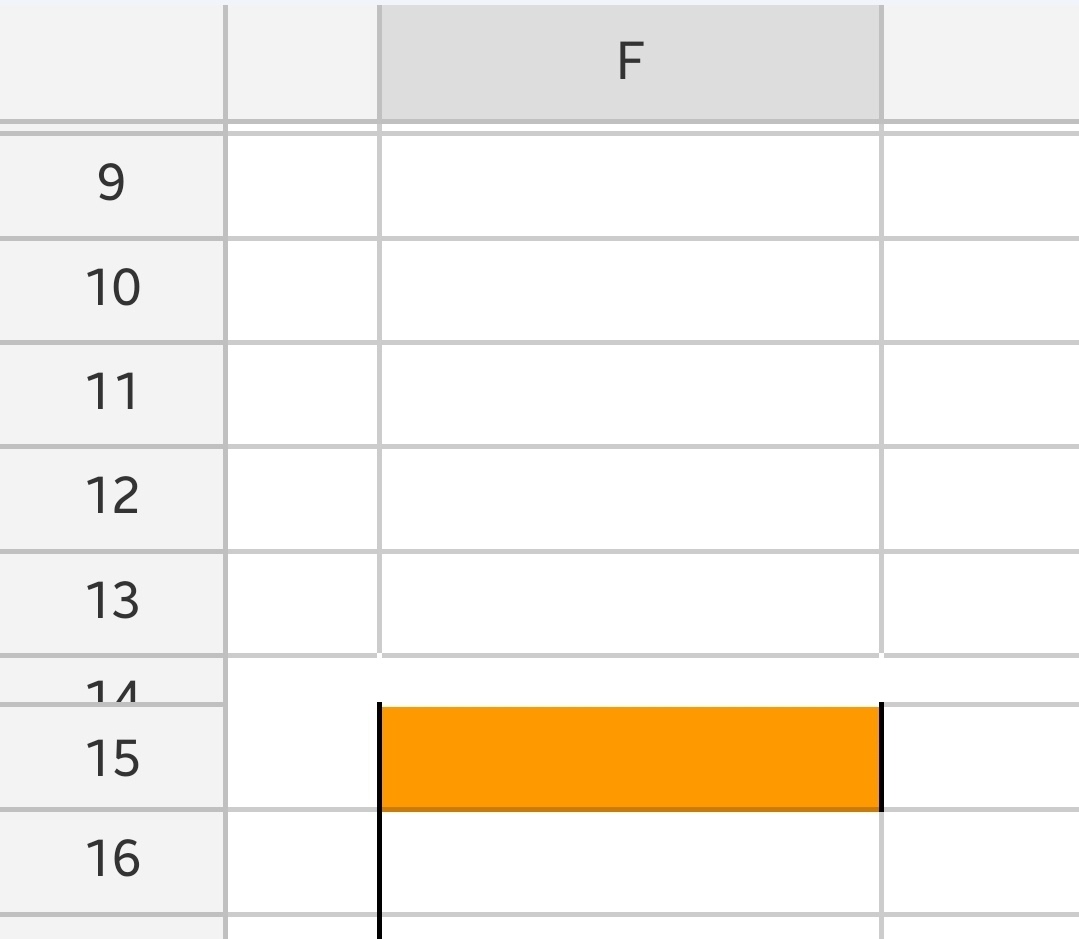
Task: Select the partially hidden row 14 header
Action: click(x=111, y=680)
